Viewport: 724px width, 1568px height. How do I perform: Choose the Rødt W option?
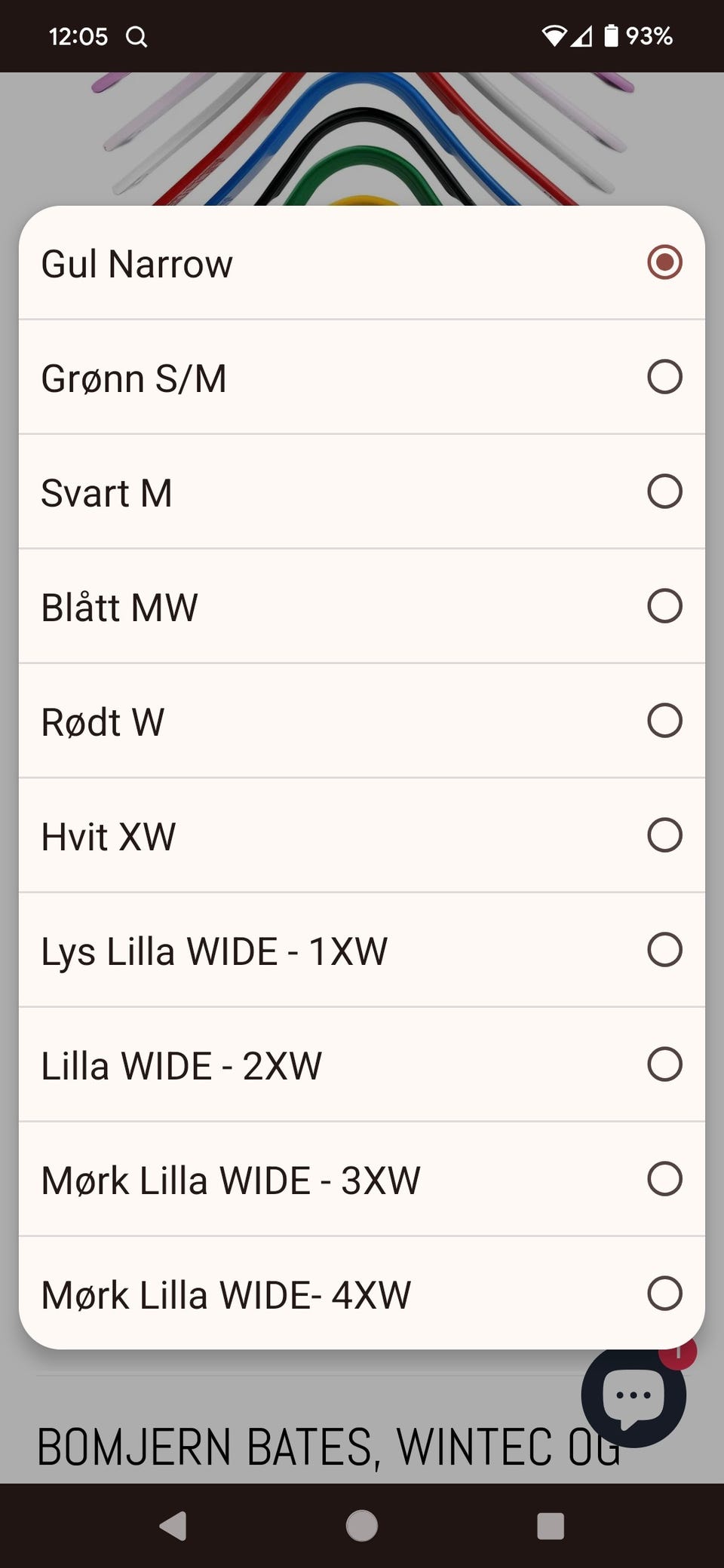pos(362,721)
